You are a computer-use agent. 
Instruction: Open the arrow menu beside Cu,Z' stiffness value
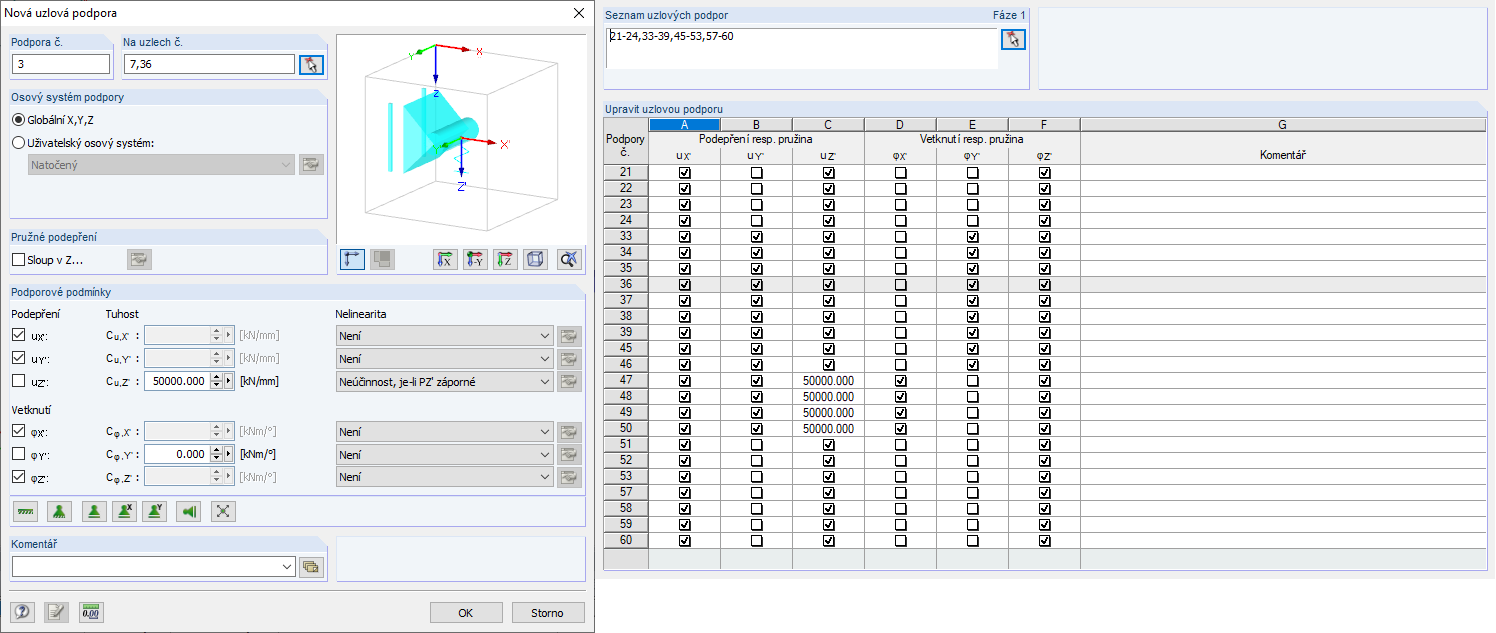coord(228,381)
